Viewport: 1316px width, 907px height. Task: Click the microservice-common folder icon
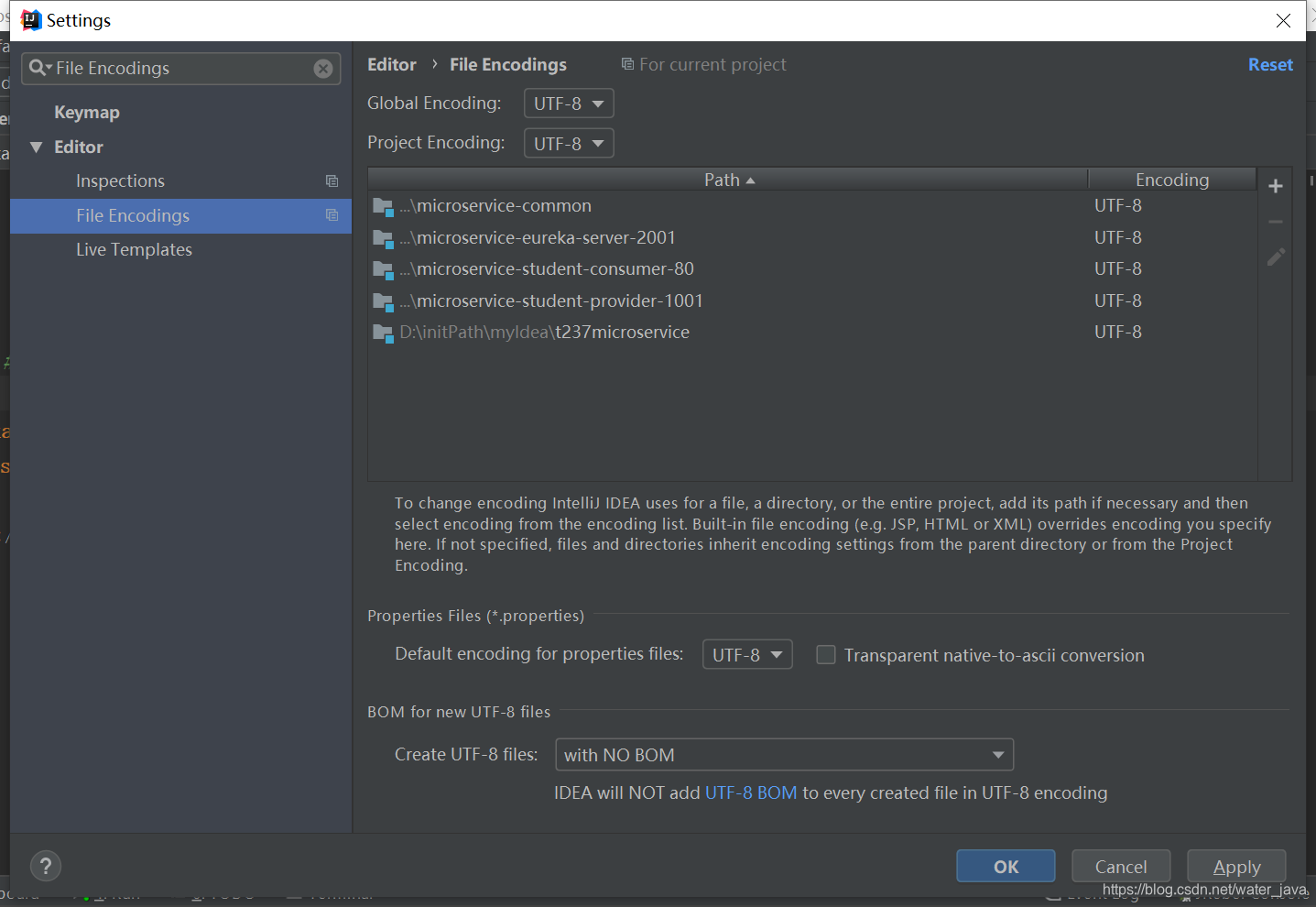coord(383,206)
